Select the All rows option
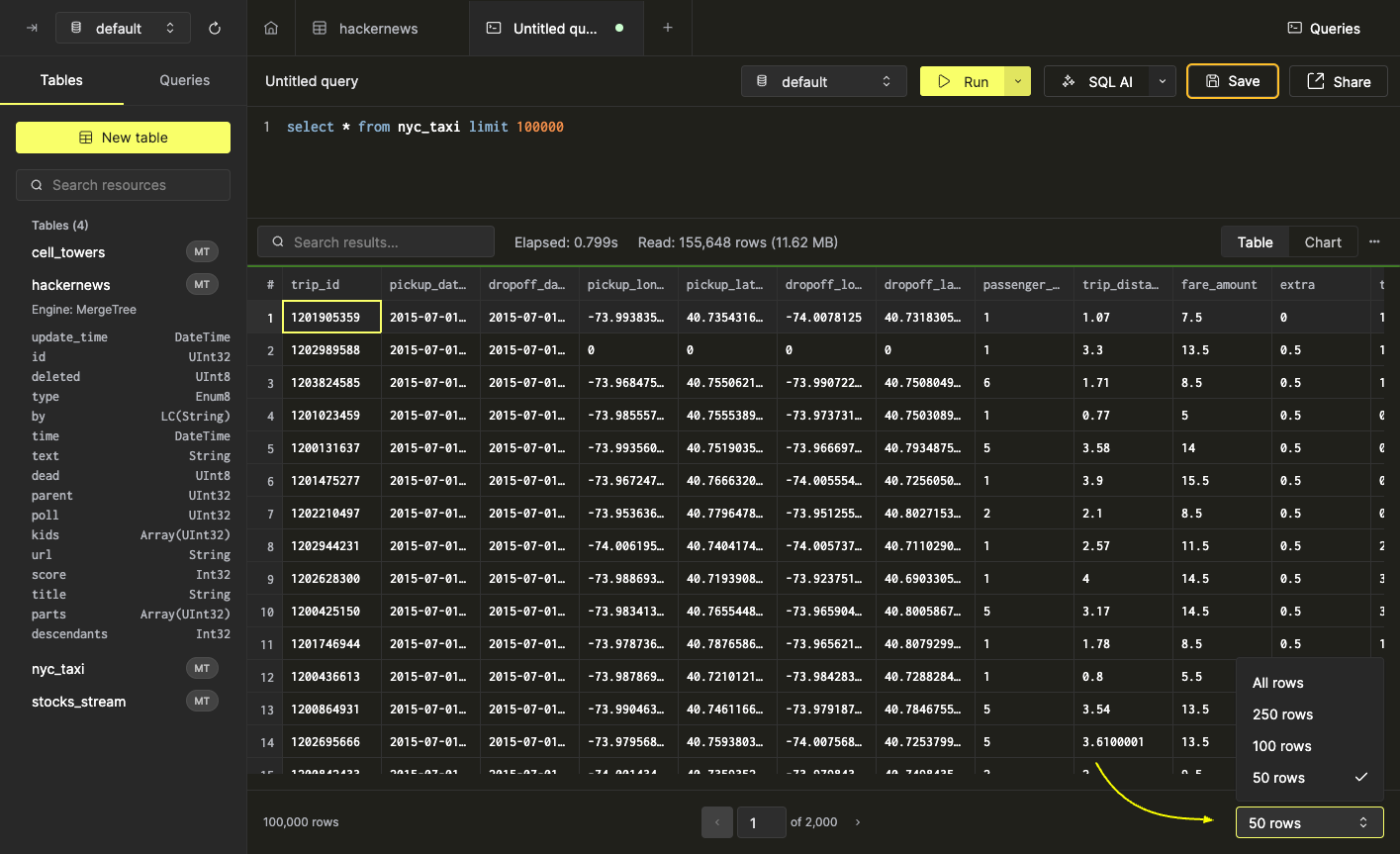The image size is (1400, 854). [x=1277, y=683]
